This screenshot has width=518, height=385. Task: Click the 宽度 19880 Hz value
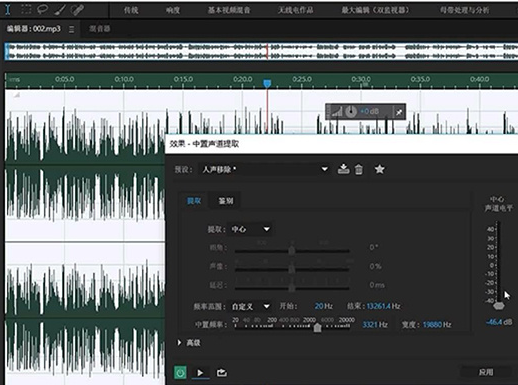(437, 324)
